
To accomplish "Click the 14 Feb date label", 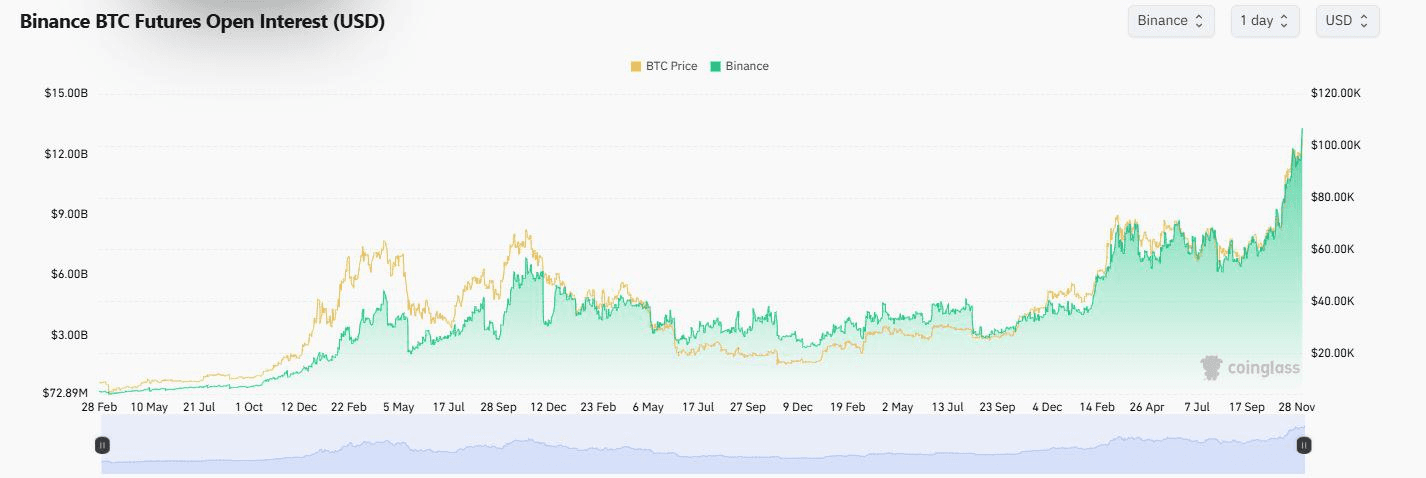I will 1097,407.
